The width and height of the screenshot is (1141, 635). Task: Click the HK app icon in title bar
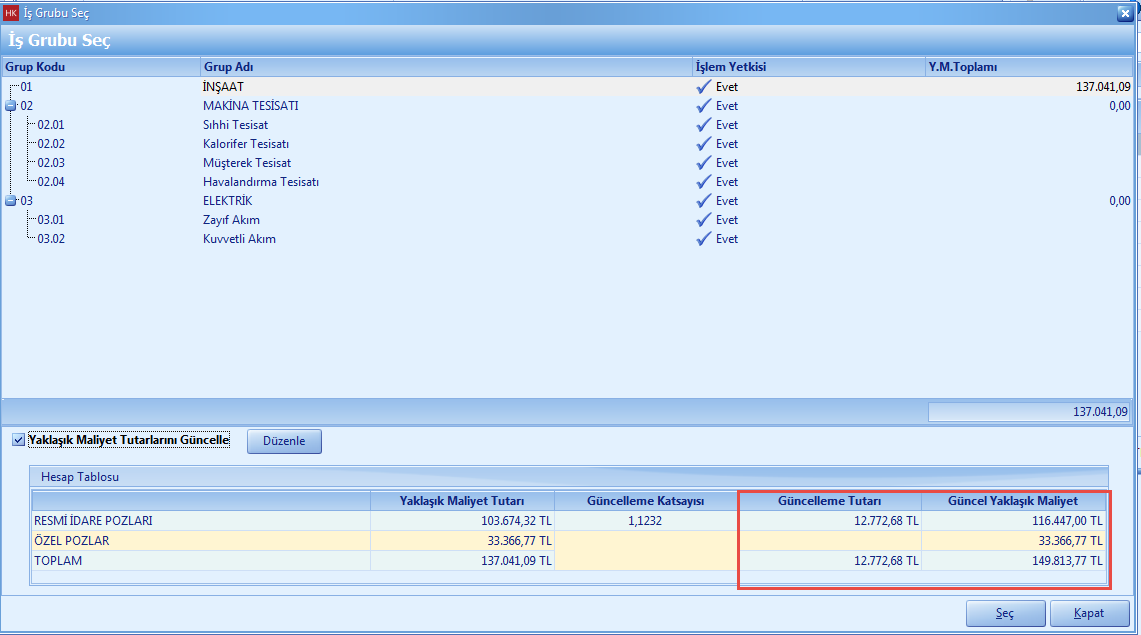point(12,13)
